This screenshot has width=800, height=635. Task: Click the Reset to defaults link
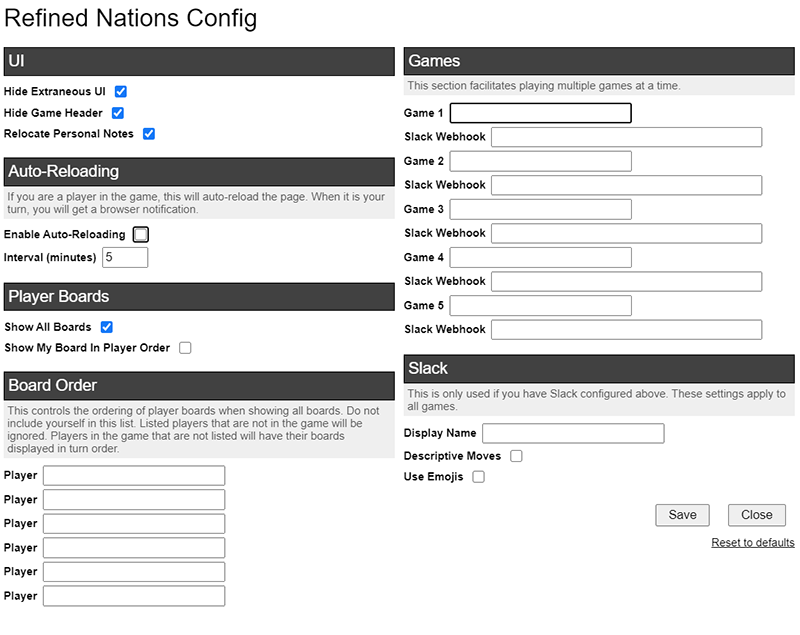pyautogui.click(x=753, y=543)
